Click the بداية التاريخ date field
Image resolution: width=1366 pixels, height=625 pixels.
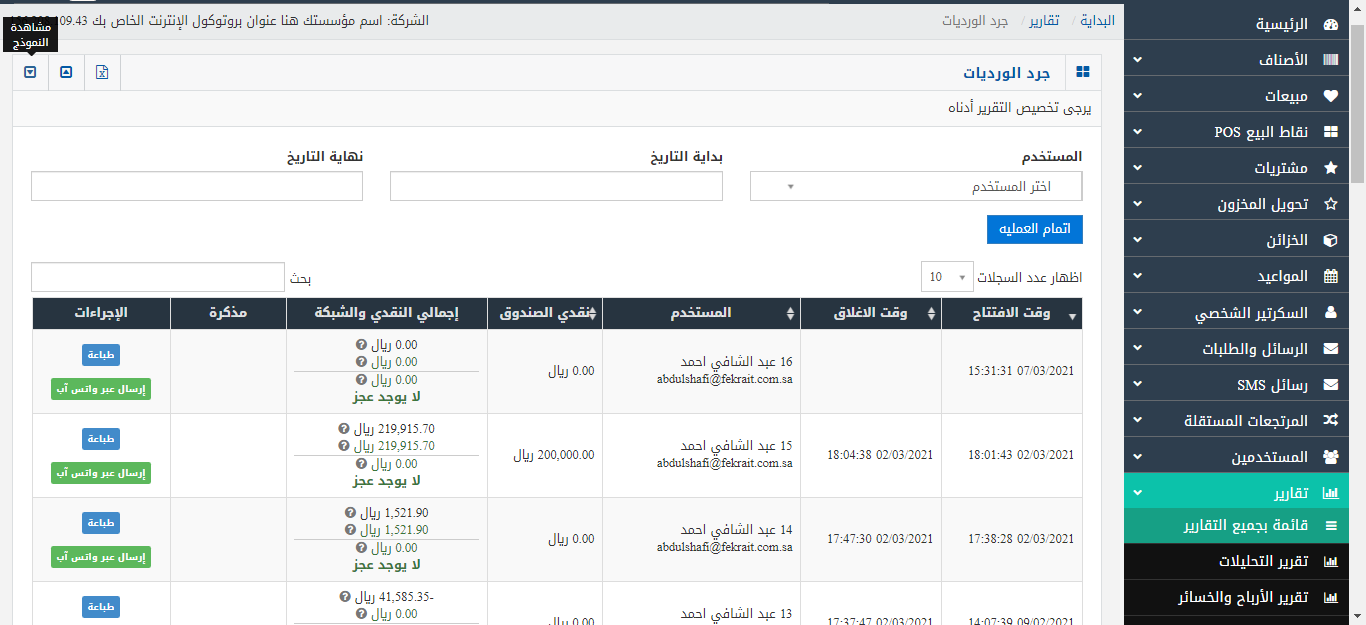click(x=556, y=187)
